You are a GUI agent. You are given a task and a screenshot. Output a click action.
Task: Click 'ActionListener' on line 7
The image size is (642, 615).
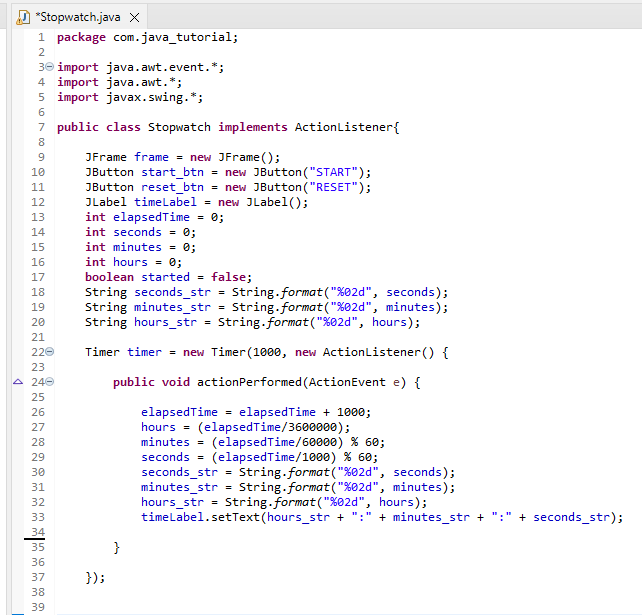tap(344, 127)
